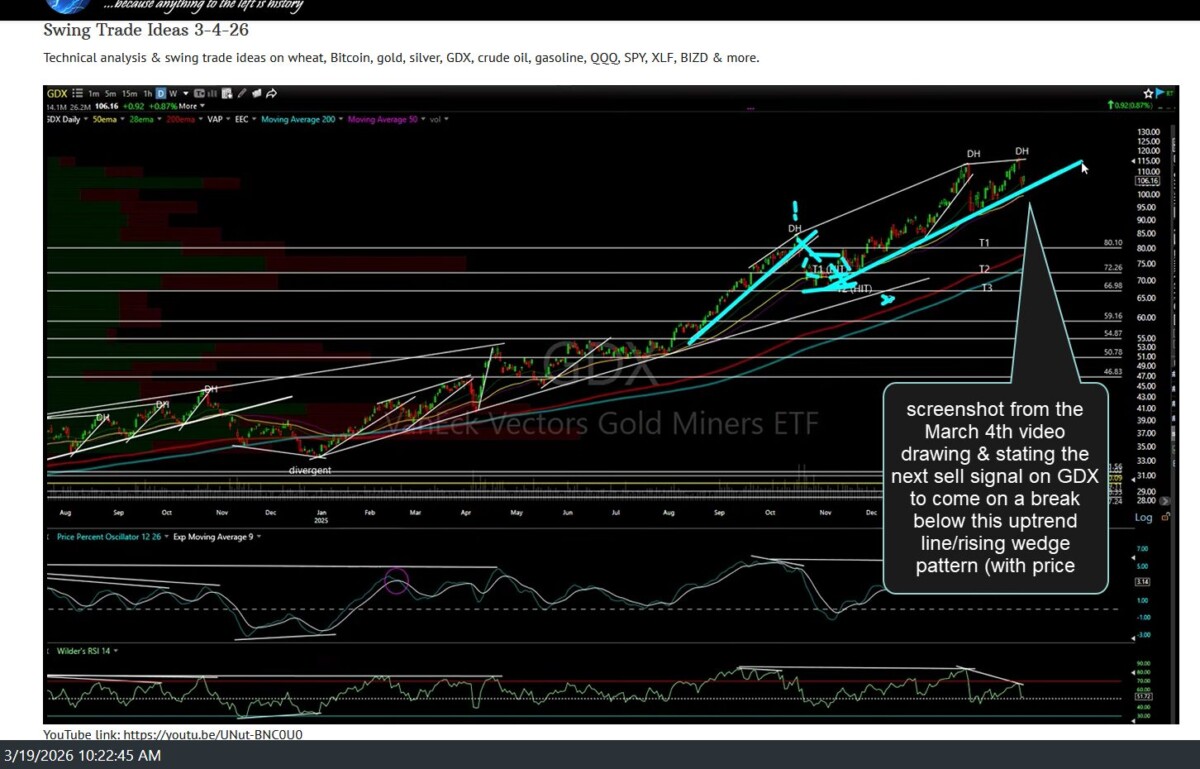Switch chart to 1h timeframe
This screenshot has height=769, width=1200.
click(148, 93)
